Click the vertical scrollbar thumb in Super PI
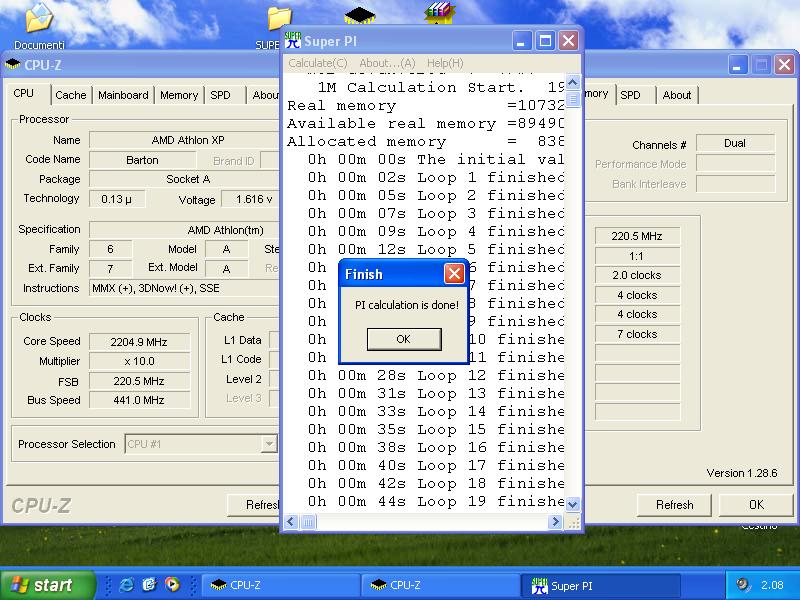This screenshot has height=600, width=800. pos(572,99)
